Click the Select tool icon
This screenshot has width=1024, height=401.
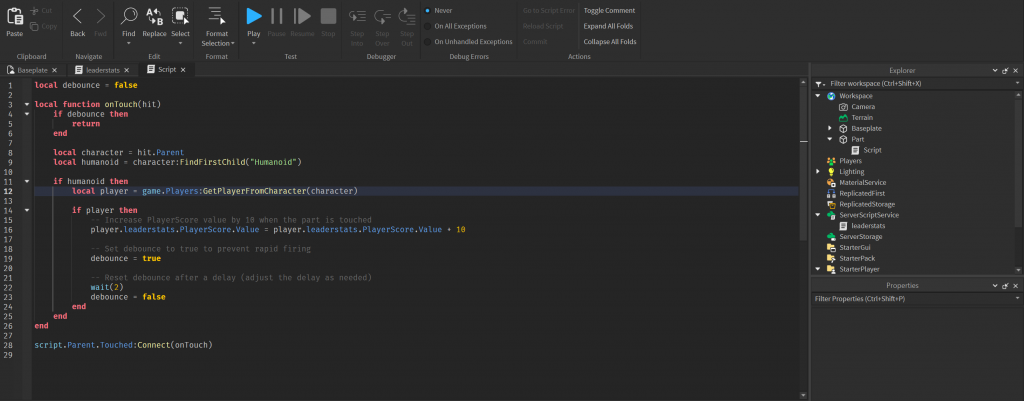(180, 16)
